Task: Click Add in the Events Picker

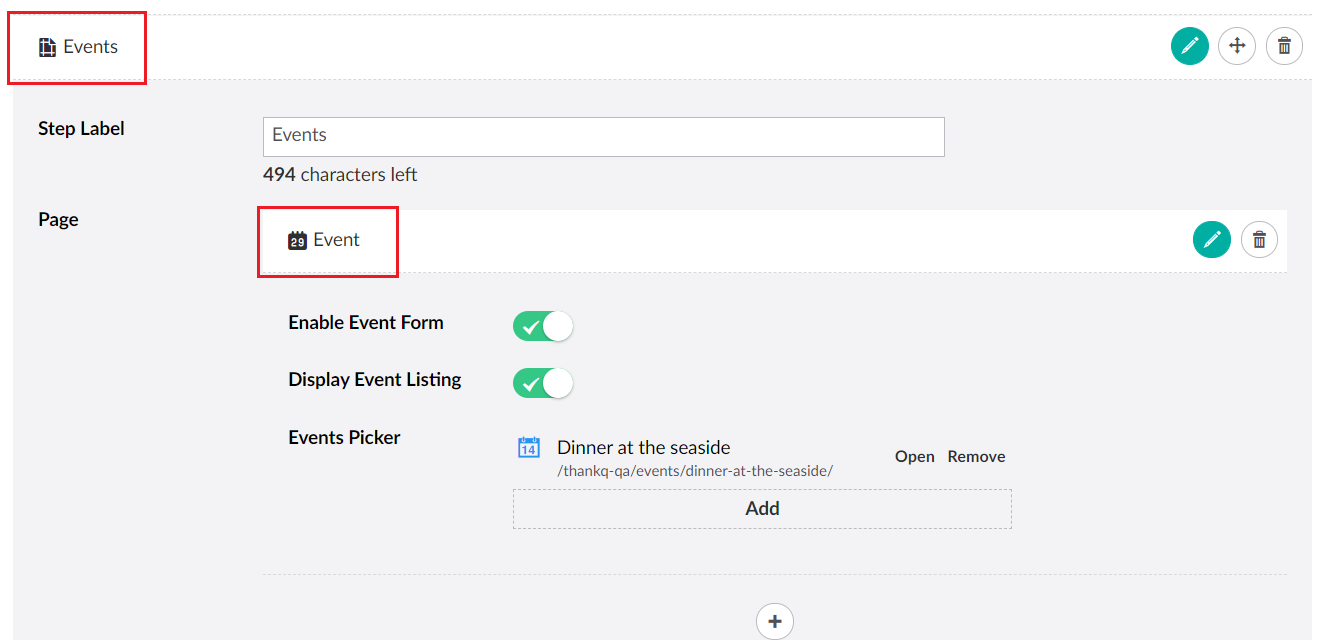Action: pos(762,508)
